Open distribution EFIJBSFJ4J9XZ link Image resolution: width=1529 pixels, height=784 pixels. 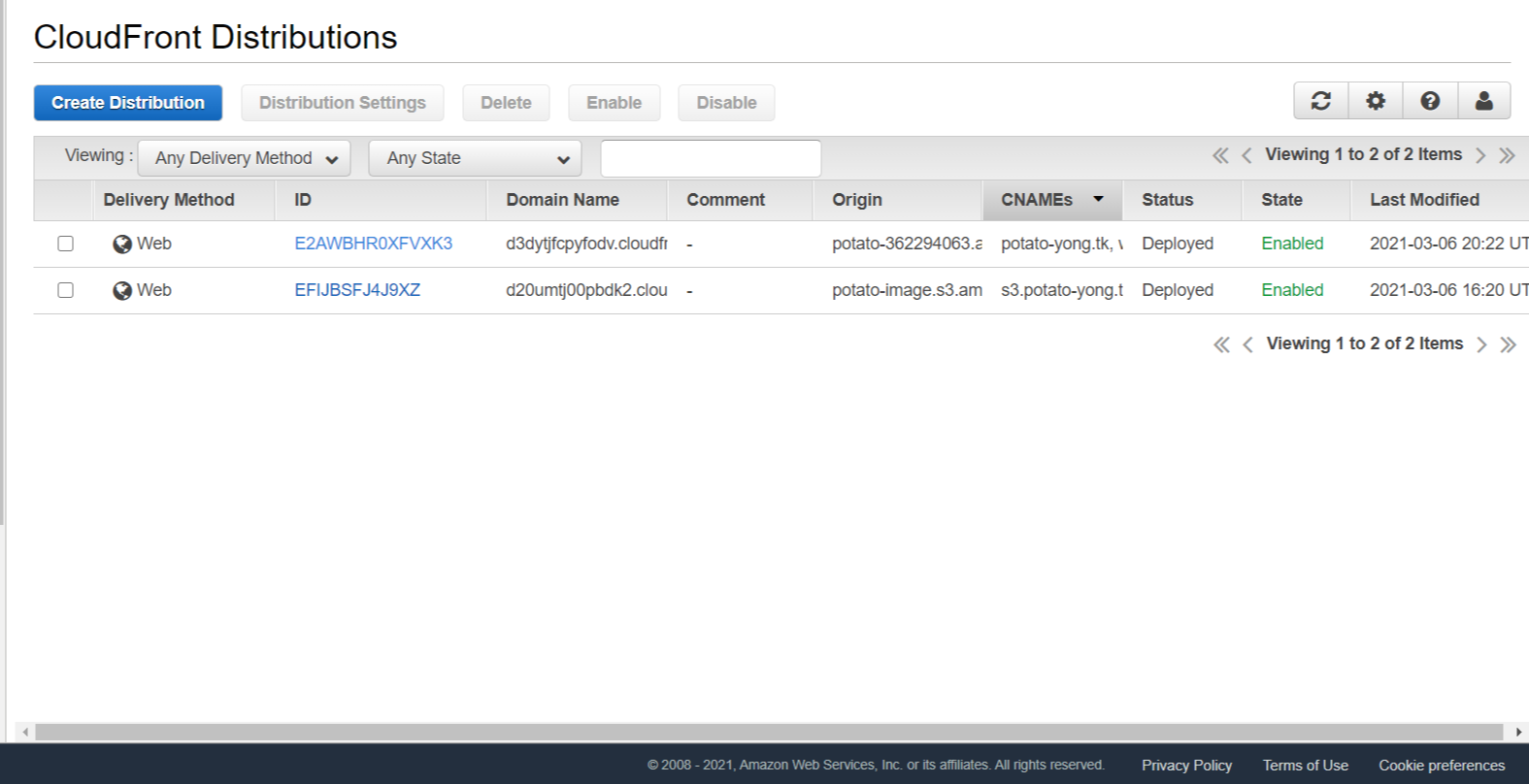click(x=357, y=290)
